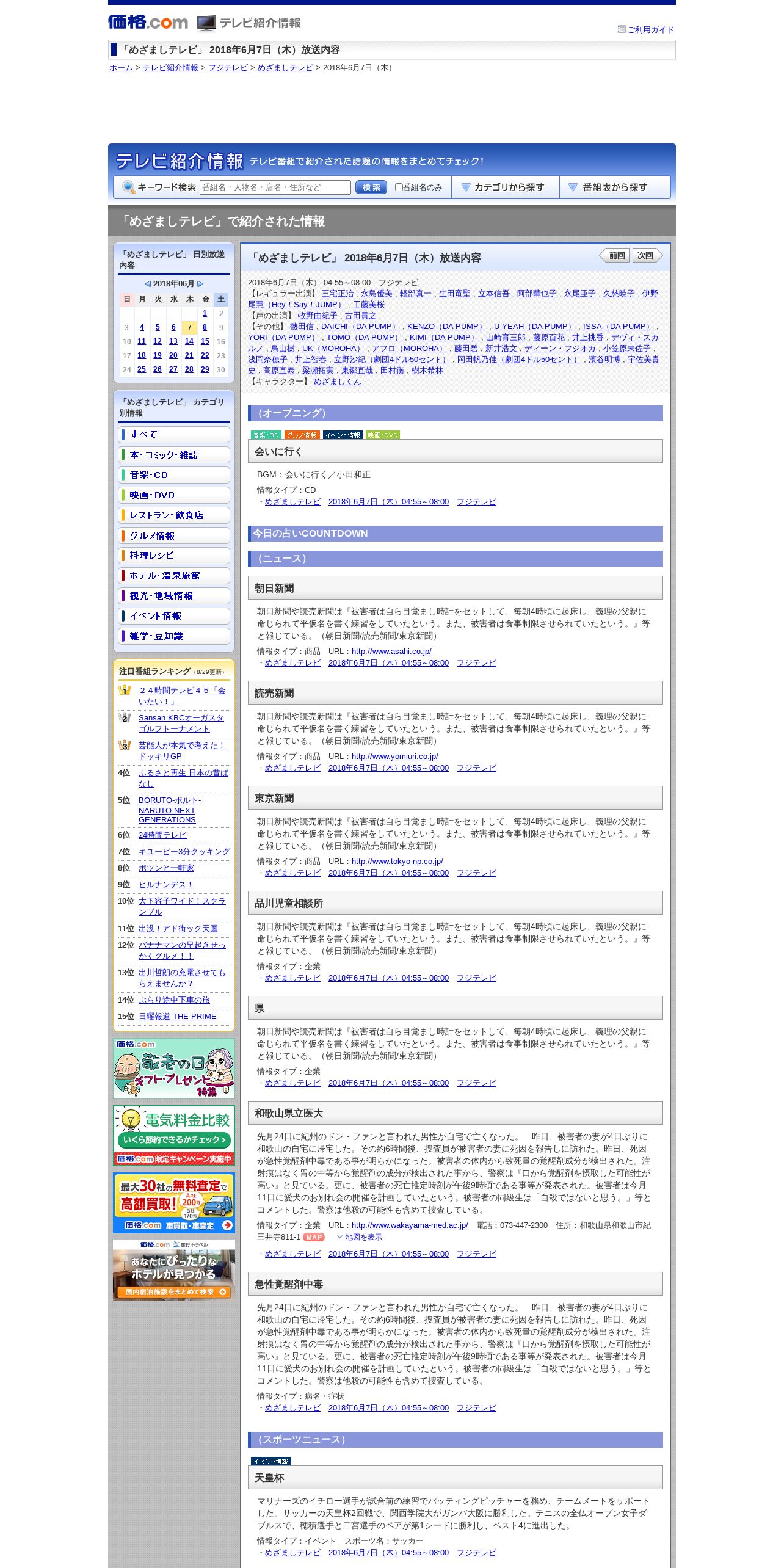Image resolution: width=784 pixels, height=1568 pixels.
Task: Open the yomiuri.co.jp URL link
Action: click(395, 757)
